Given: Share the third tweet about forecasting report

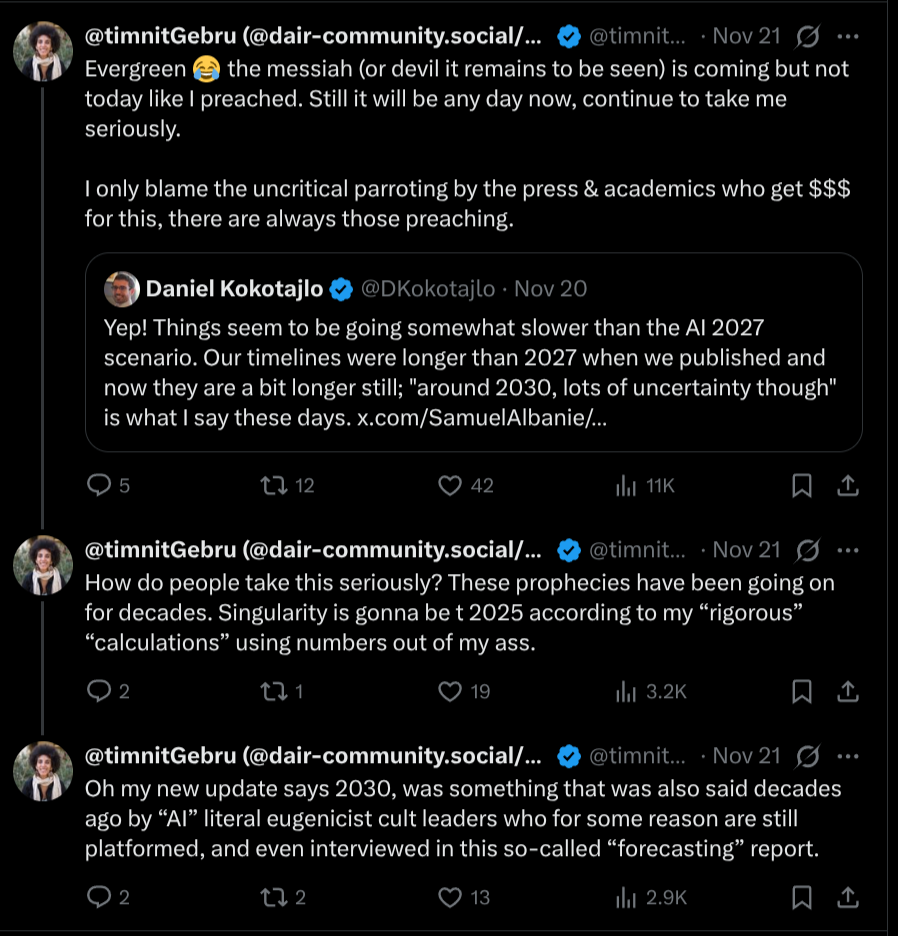Looking at the screenshot, I should coord(847,897).
